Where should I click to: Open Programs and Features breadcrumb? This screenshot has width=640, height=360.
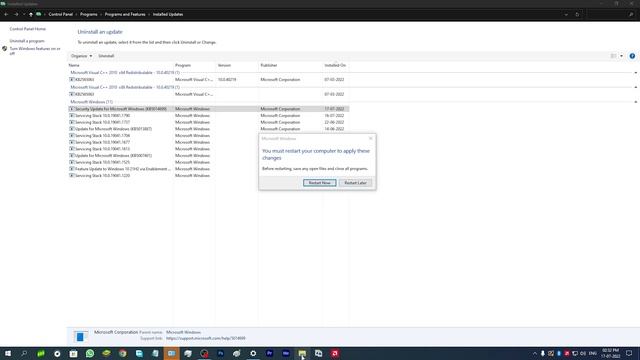click(125, 14)
